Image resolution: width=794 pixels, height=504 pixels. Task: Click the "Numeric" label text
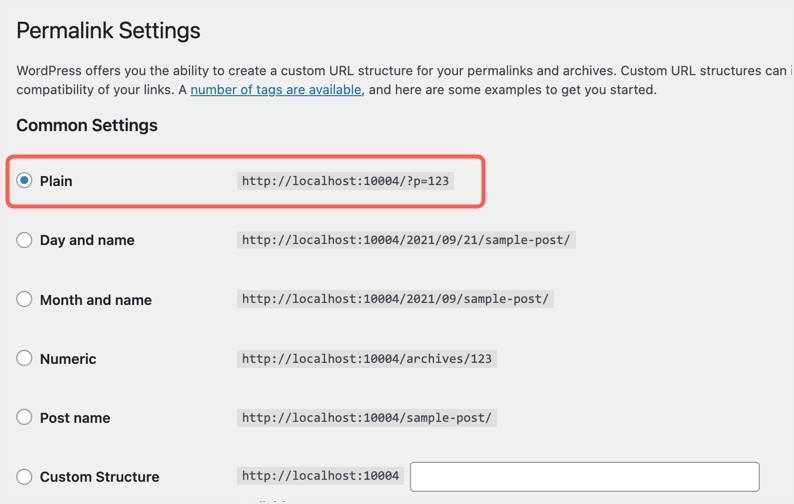click(x=68, y=359)
